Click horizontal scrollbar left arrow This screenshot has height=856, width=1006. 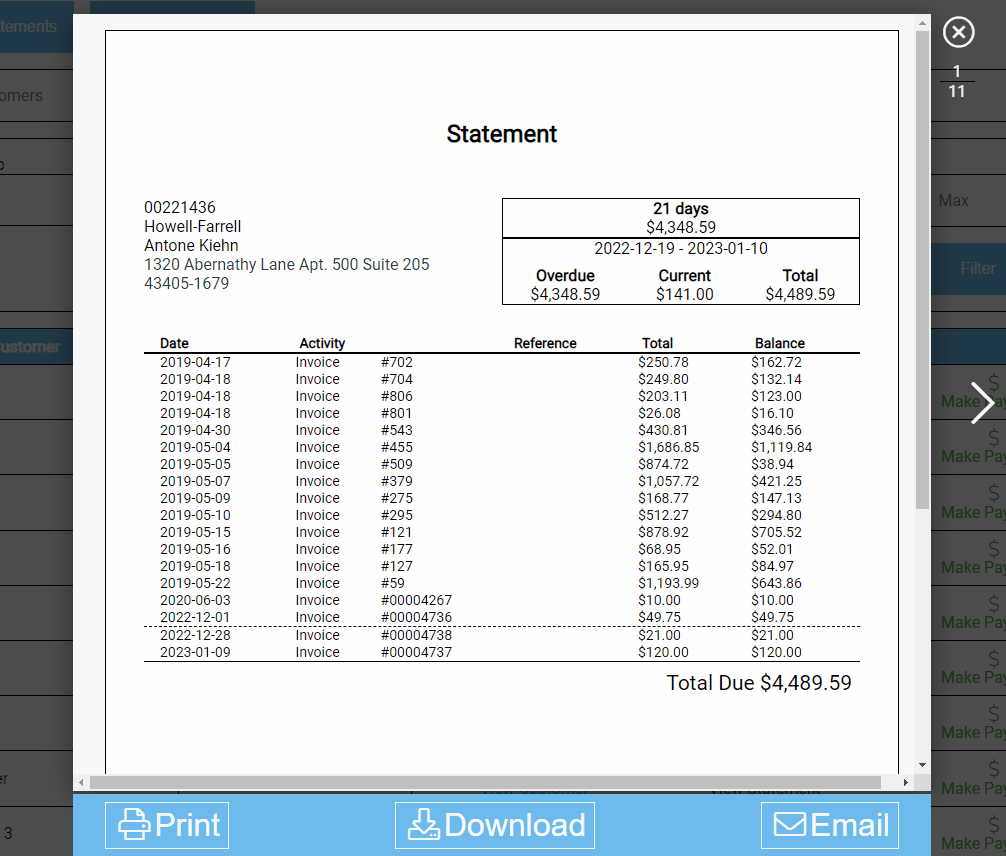pyautogui.click(x=81, y=782)
